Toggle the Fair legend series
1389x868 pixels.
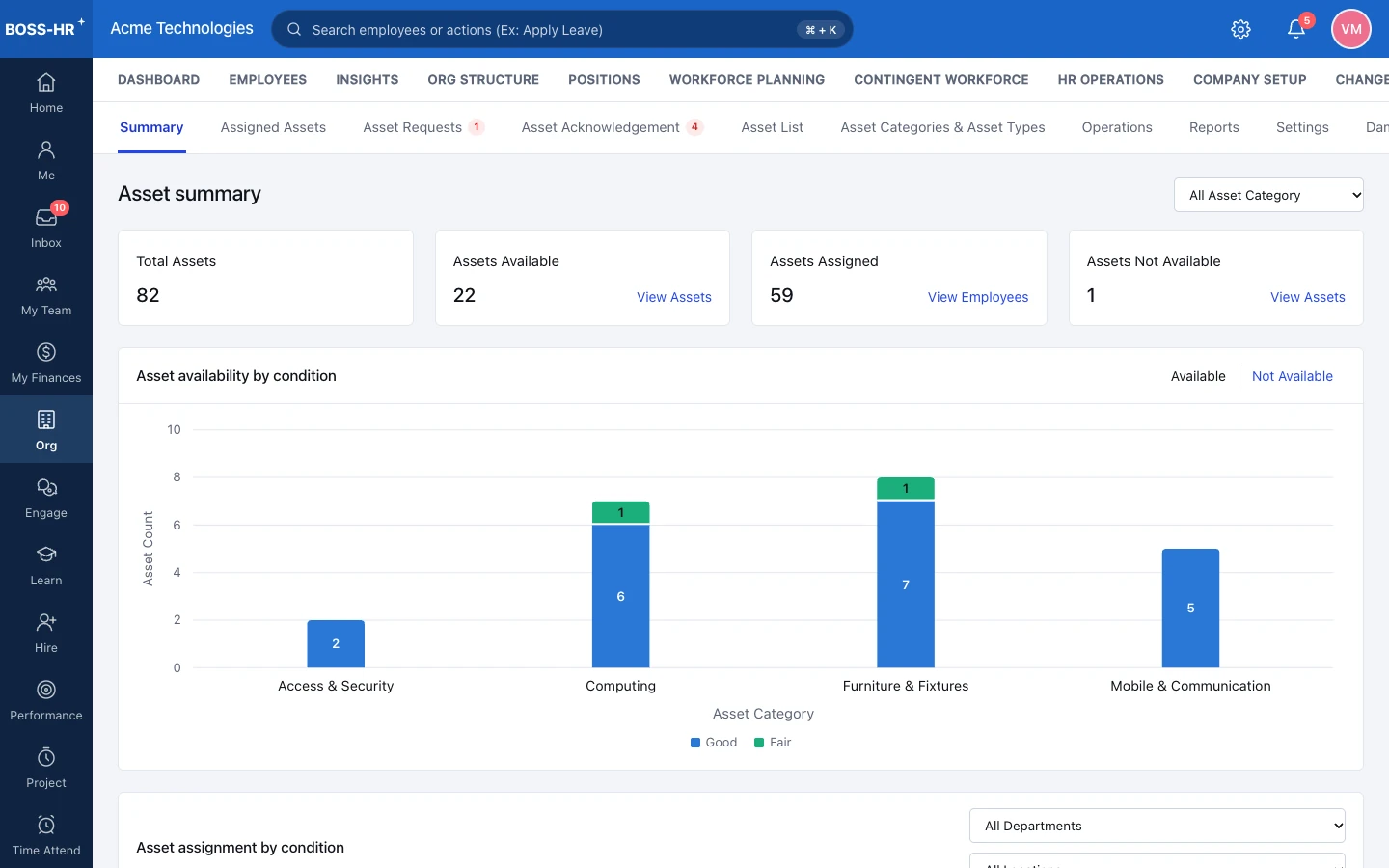(773, 743)
